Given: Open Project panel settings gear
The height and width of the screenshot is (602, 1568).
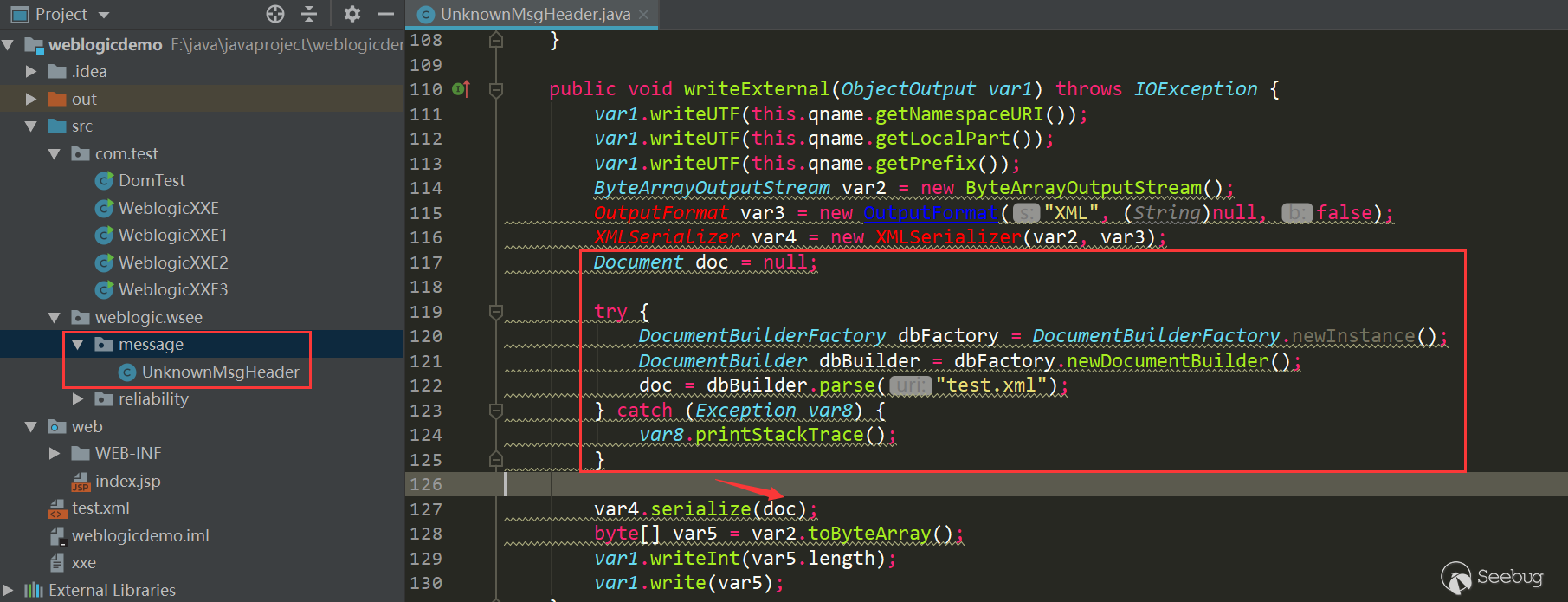Looking at the screenshot, I should pos(352,14).
